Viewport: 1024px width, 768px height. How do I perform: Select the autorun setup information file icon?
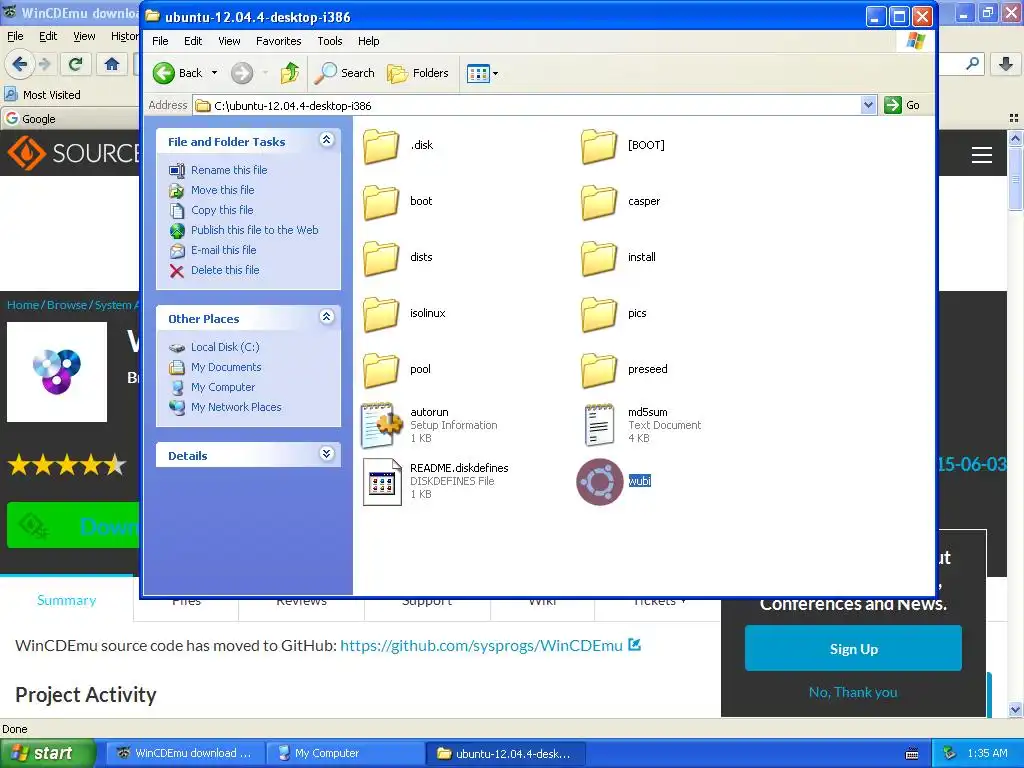coord(382,425)
